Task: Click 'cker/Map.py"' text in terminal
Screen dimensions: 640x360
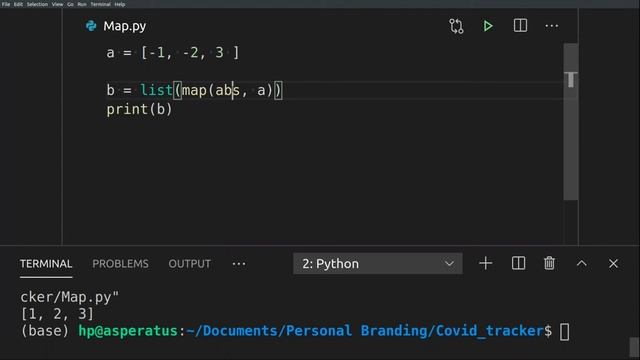Action: pos(69,297)
